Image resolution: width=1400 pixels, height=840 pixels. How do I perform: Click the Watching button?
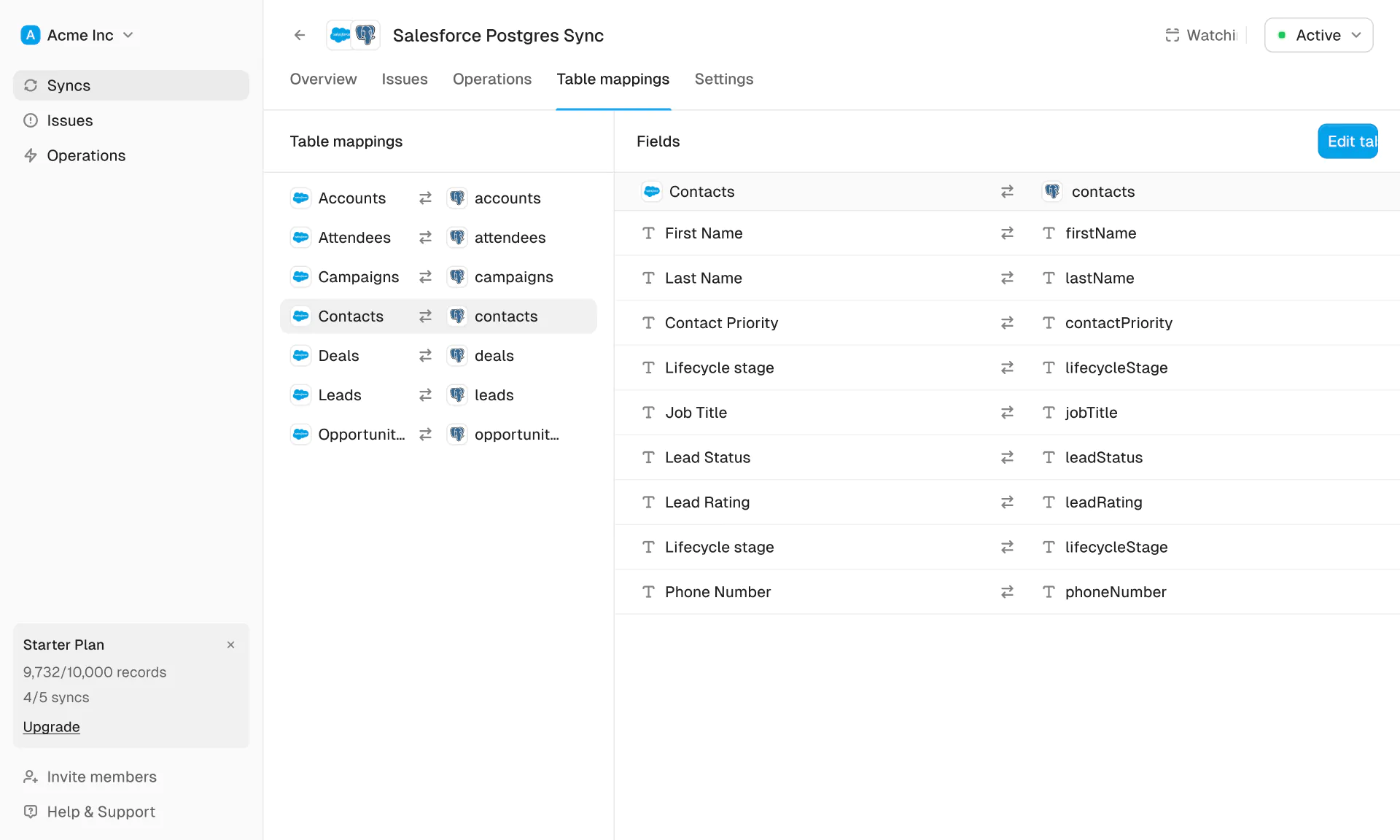click(x=1202, y=35)
